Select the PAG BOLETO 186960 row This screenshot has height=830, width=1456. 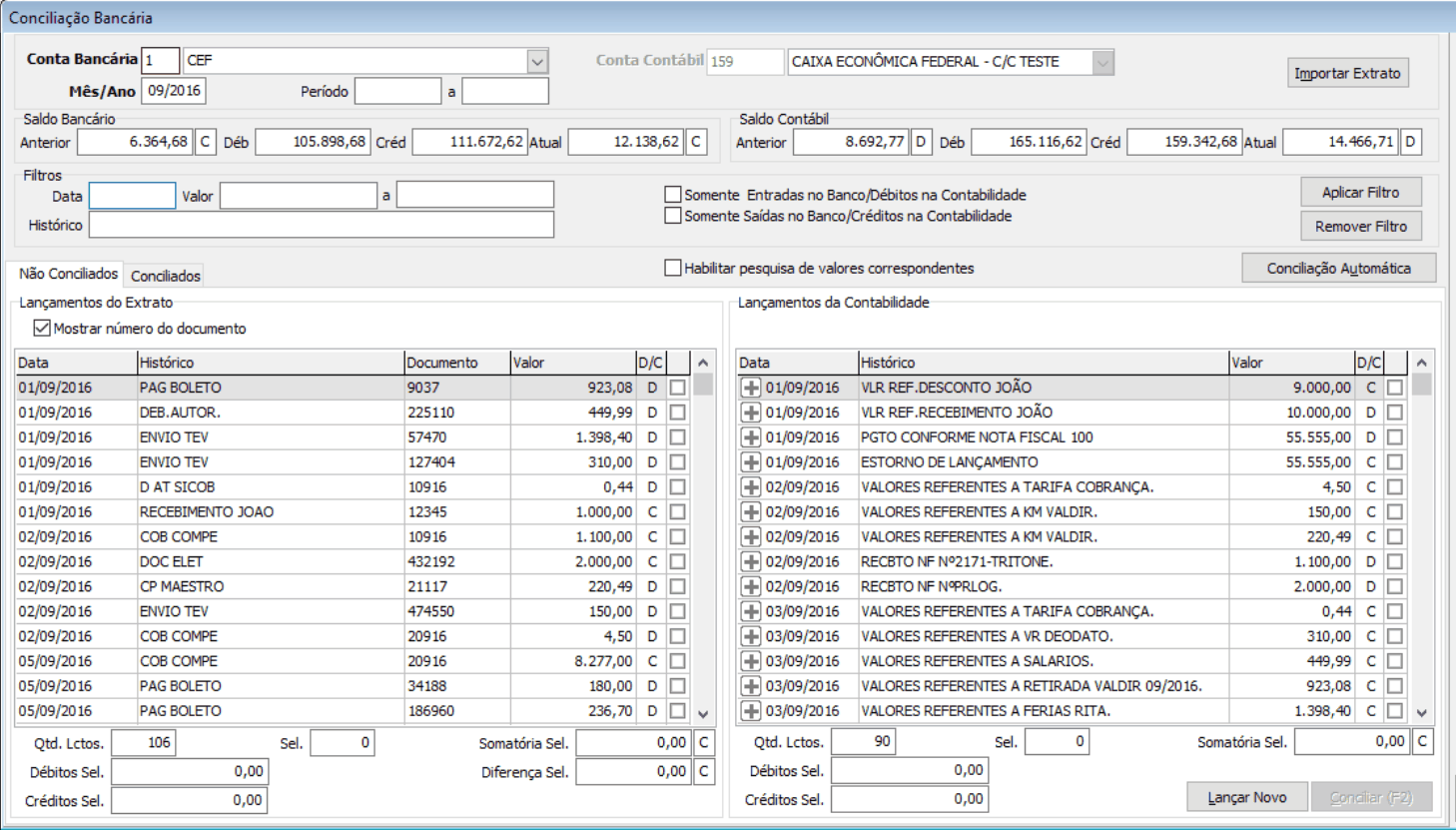[354, 711]
